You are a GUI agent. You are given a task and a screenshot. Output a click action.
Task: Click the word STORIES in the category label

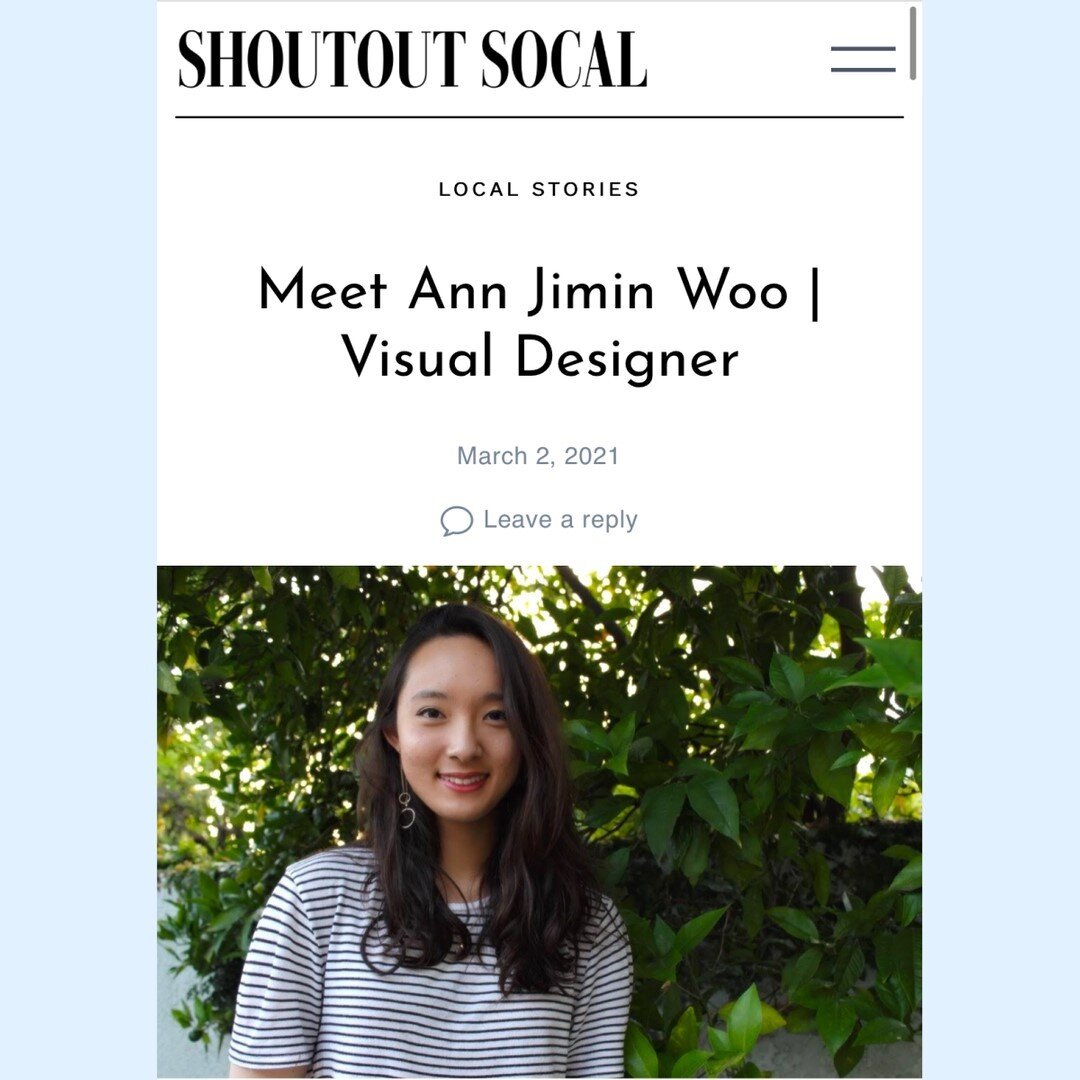click(x=585, y=189)
